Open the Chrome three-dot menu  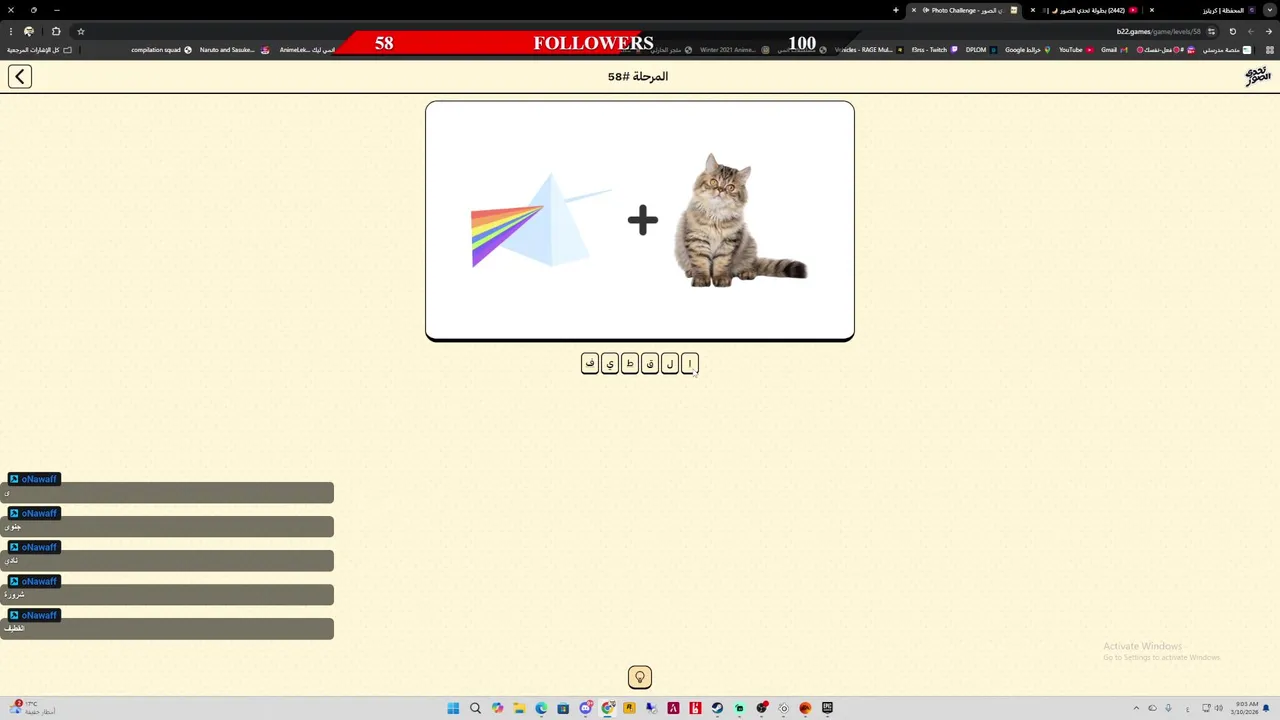point(10,31)
